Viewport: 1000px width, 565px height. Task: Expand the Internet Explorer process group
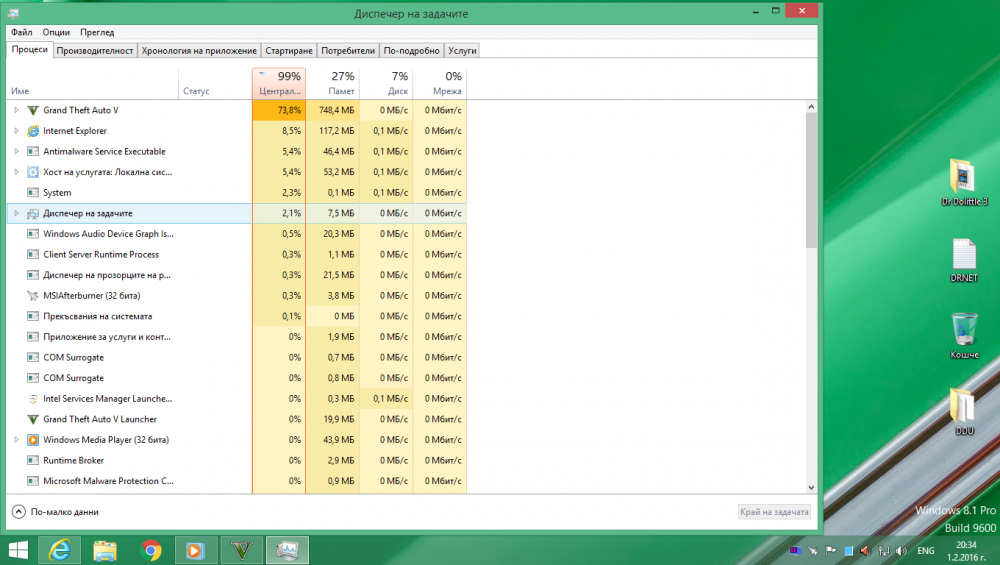coord(17,131)
